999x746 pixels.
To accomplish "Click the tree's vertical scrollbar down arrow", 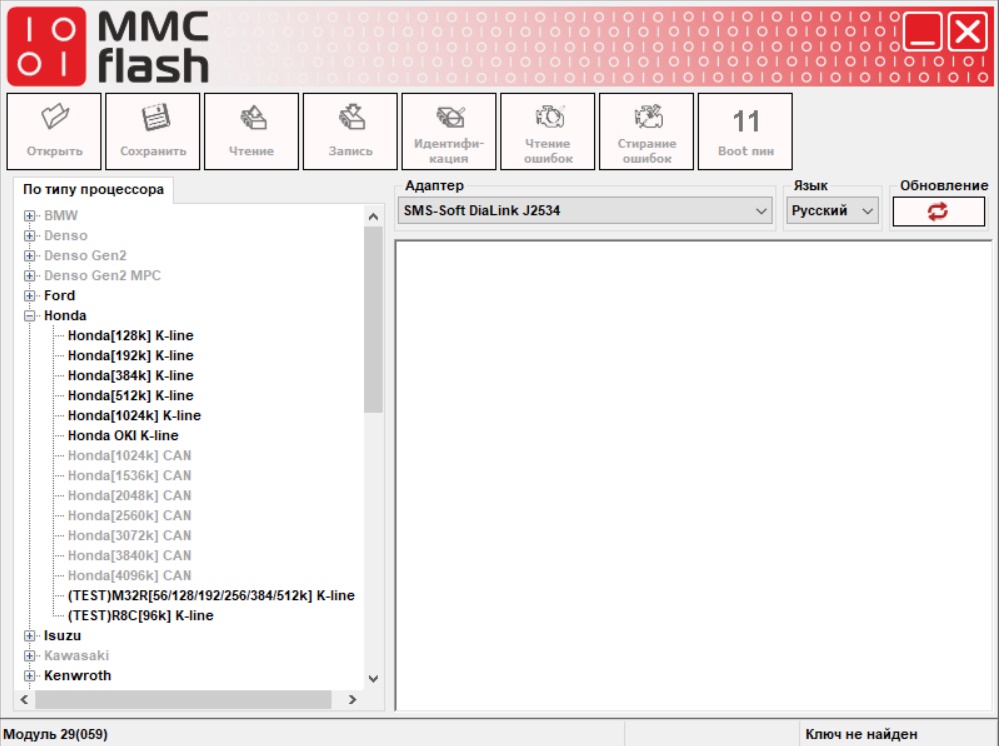I will coord(374,678).
